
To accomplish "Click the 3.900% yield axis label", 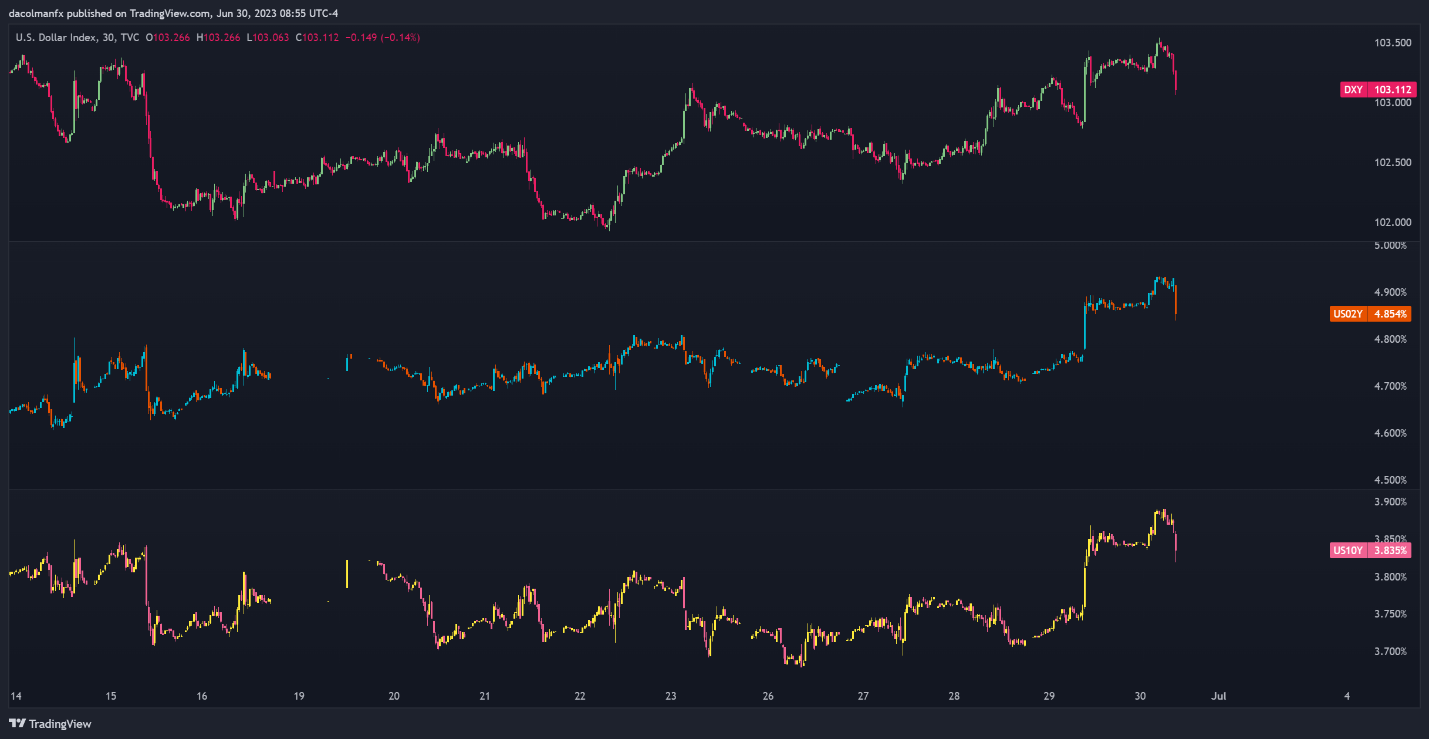I will click(x=1391, y=502).
